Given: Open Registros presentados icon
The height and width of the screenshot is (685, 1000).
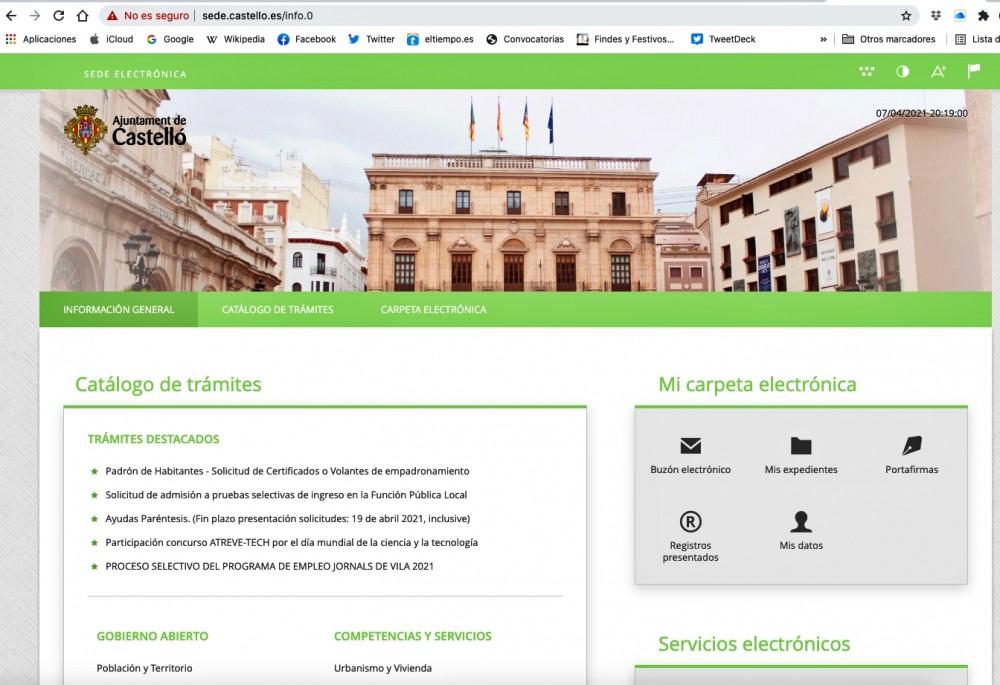Looking at the screenshot, I should tap(690, 521).
